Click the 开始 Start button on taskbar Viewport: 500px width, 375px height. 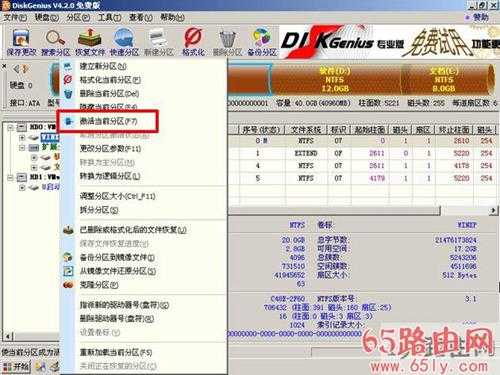coord(16,367)
